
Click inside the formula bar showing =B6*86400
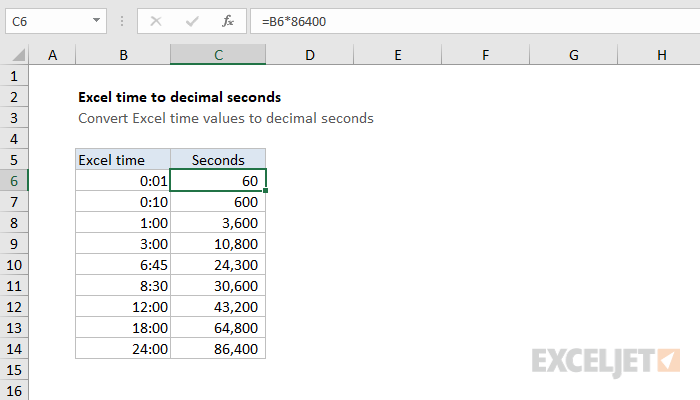click(475, 21)
